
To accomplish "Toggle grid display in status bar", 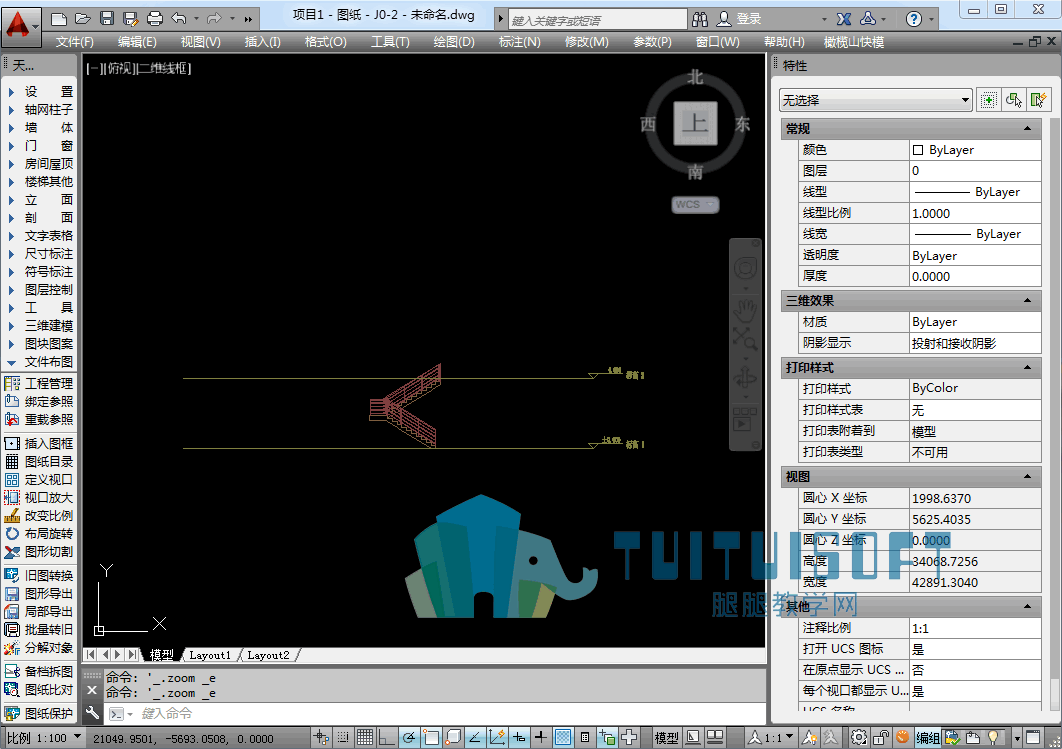I will coord(364,737).
